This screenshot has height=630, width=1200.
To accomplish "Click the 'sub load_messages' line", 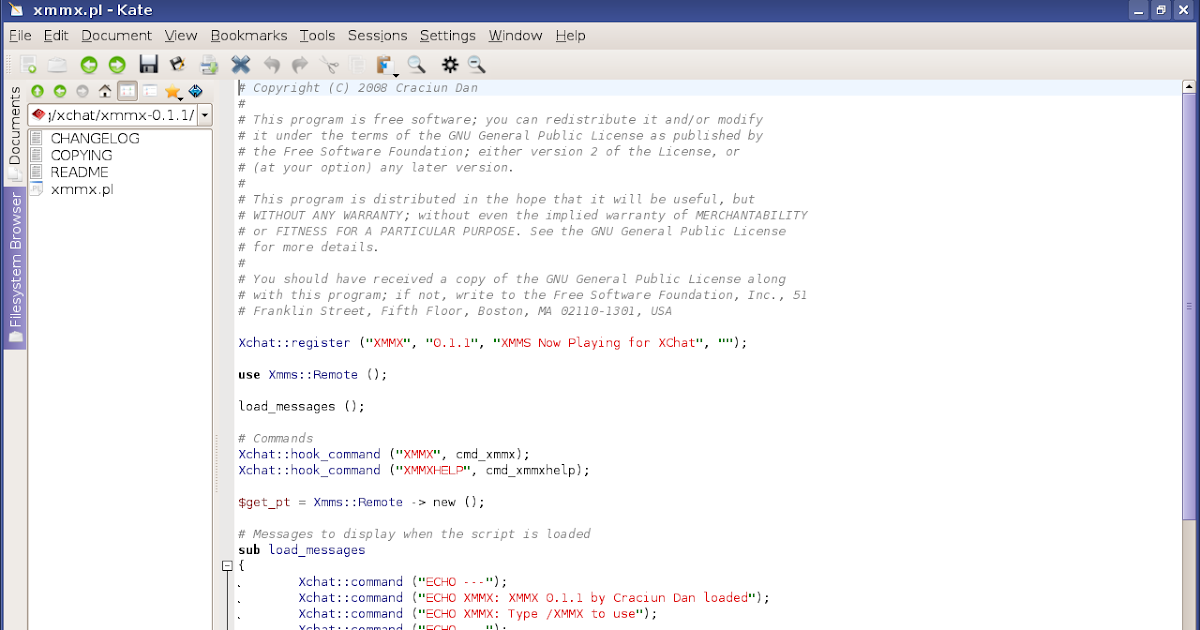I will 301,551.
